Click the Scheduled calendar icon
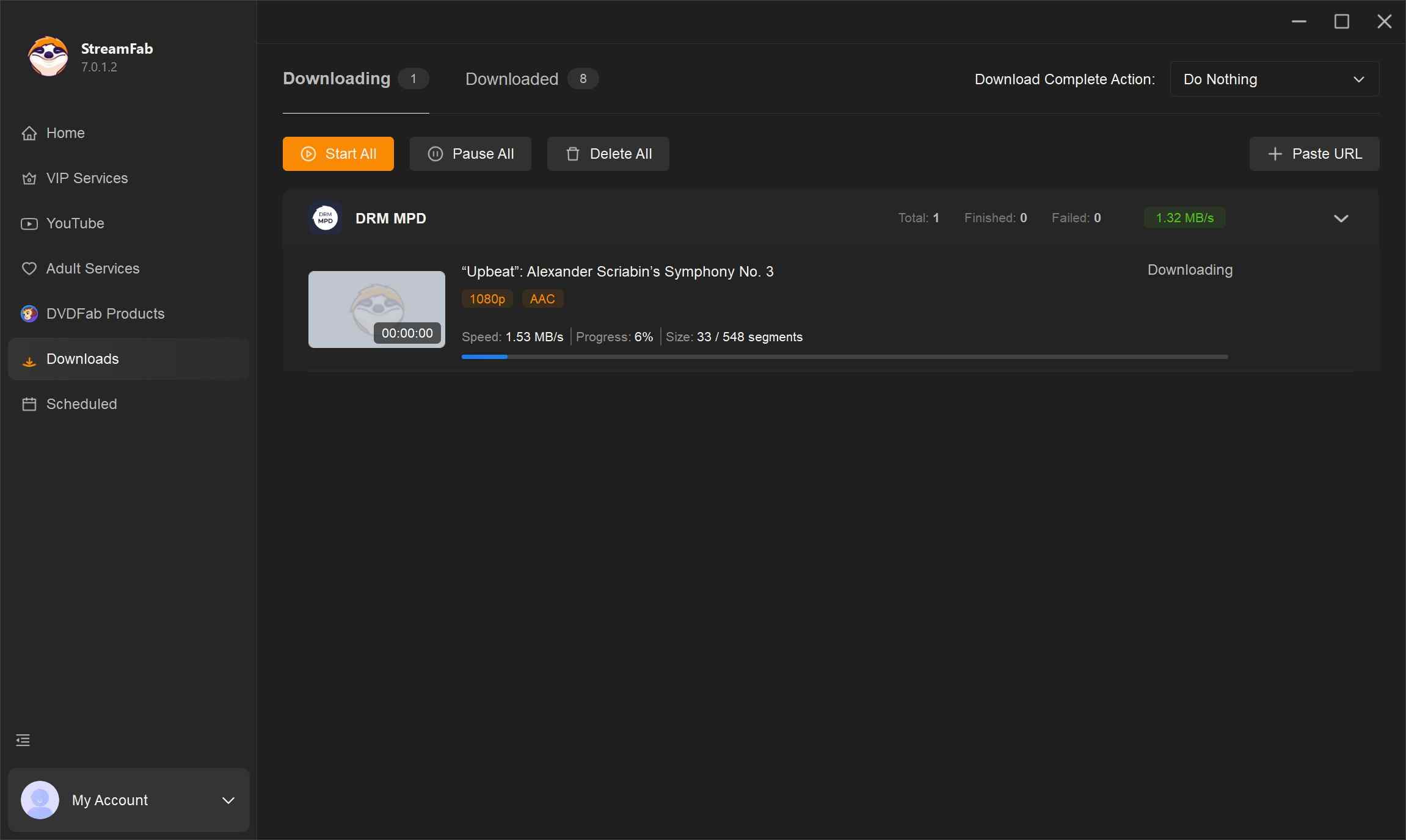This screenshot has height=840, width=1406. coord(29,404)
